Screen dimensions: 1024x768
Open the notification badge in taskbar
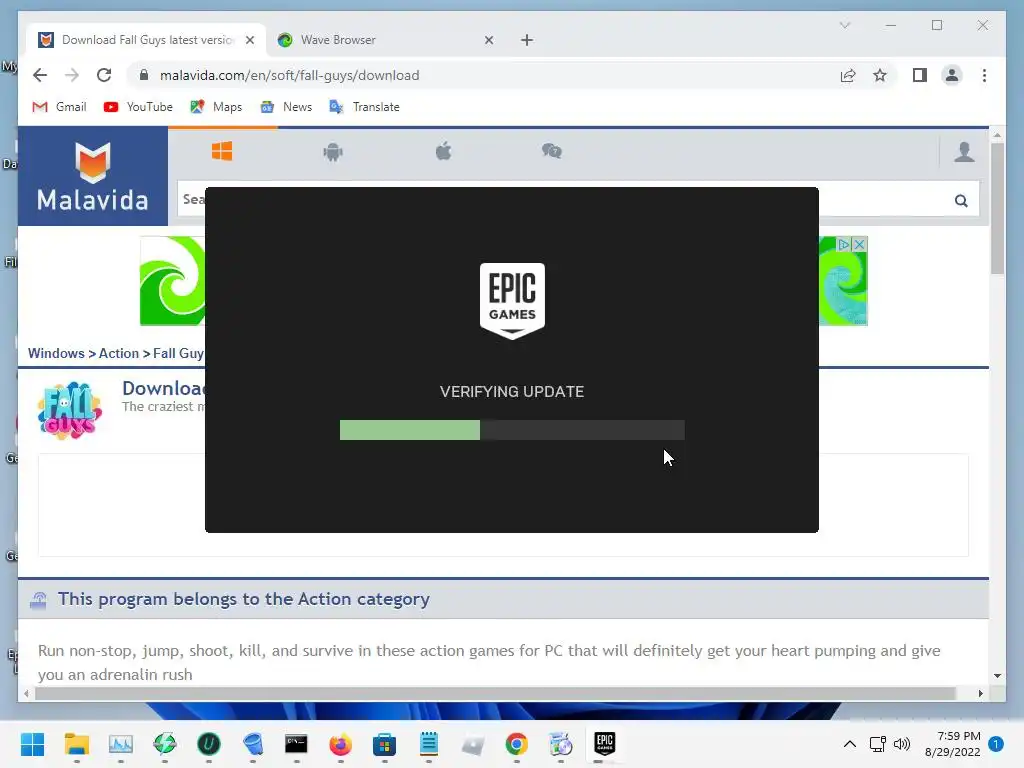996,744
